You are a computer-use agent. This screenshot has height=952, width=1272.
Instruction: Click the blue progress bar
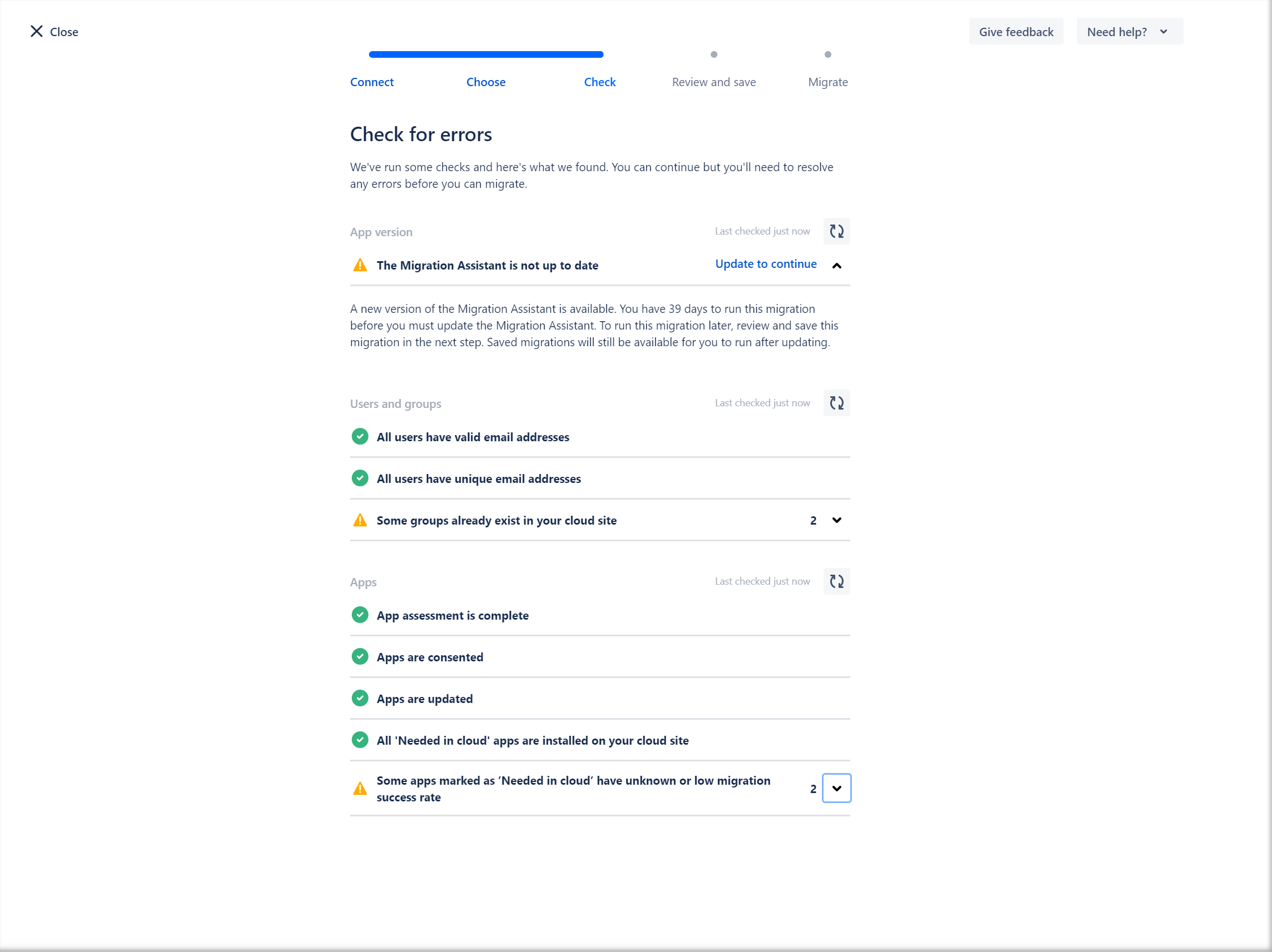[x=486, y=54]
